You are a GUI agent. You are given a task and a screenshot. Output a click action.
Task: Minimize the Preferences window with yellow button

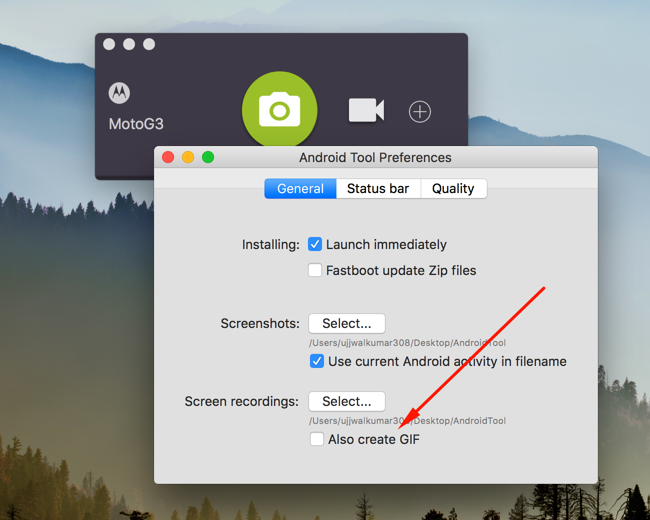188,157
